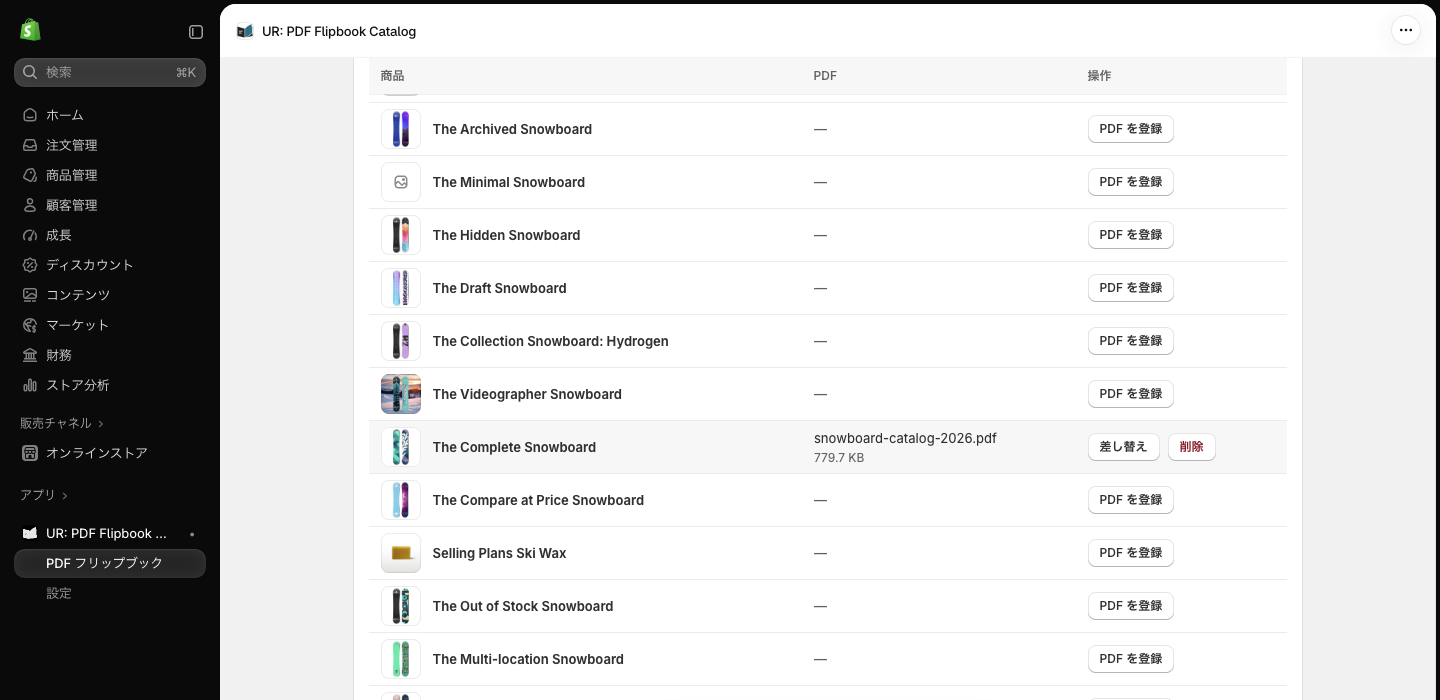Select the PDF フリップブック menu item

[110, 563]
